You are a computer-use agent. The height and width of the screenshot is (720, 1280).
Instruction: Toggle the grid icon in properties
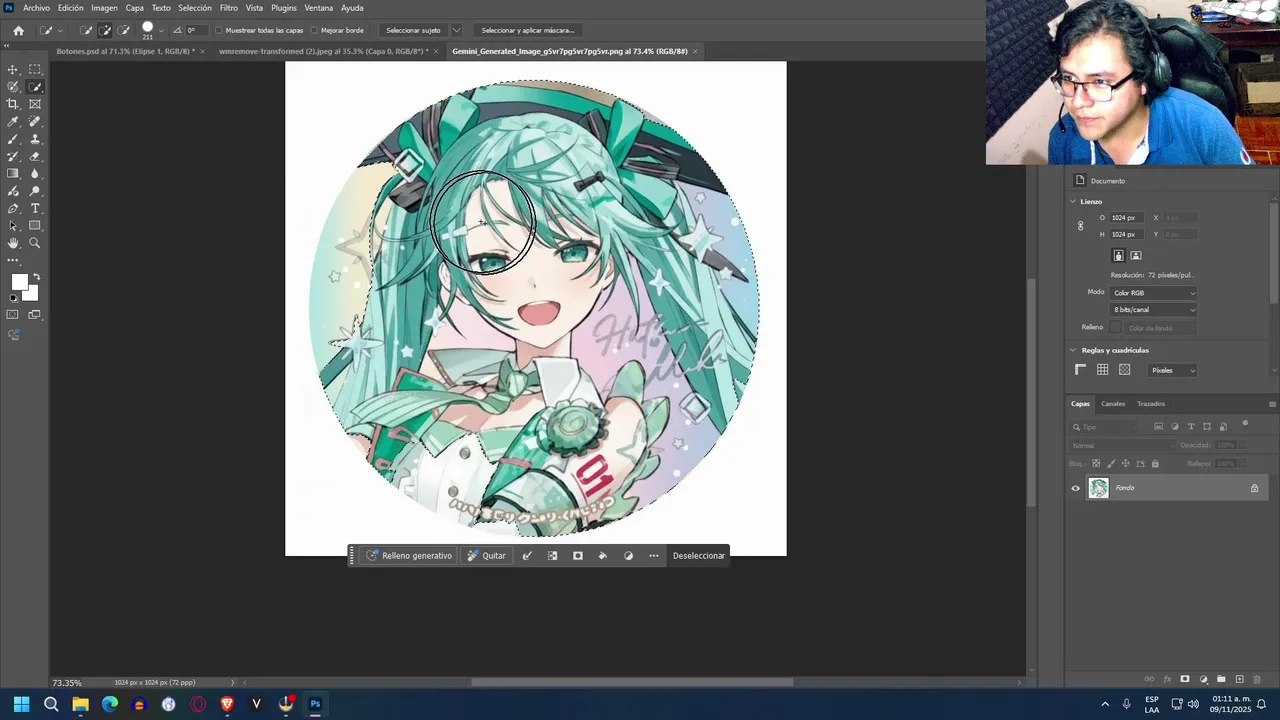pyautogui.click(x=1102, y=370)
